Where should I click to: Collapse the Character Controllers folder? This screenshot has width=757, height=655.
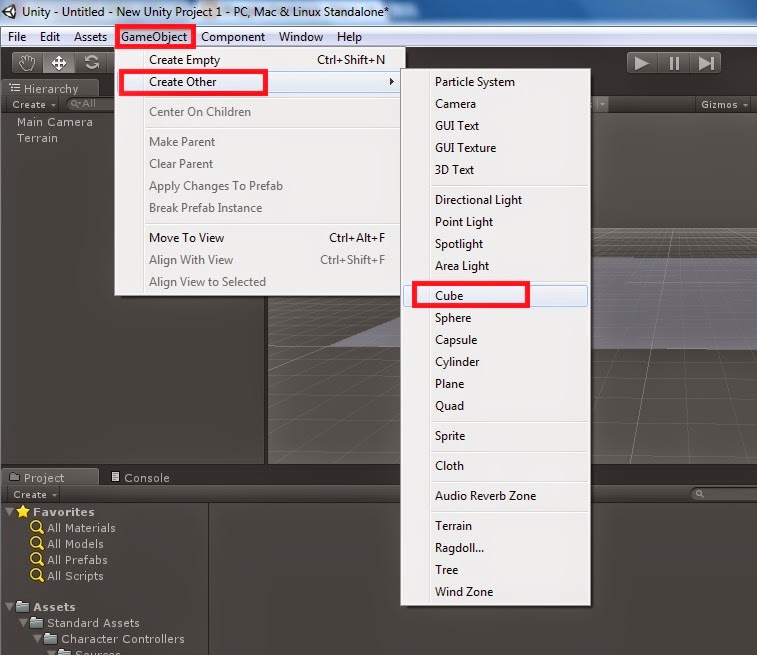pos(37,639)
